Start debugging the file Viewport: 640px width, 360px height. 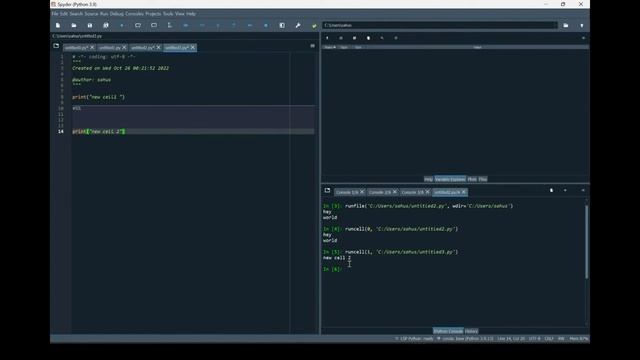186,25
